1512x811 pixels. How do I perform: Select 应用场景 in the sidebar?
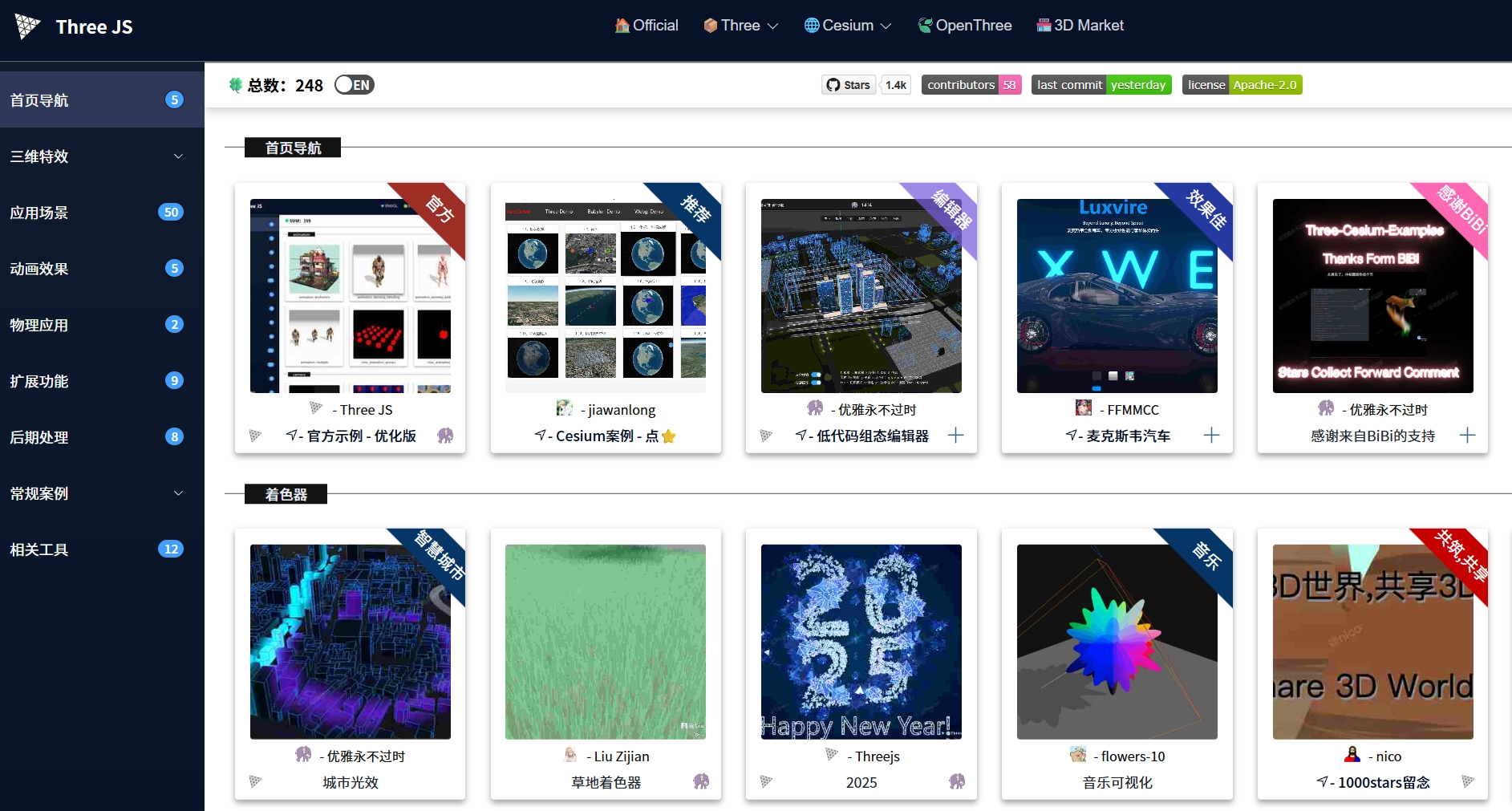click(x=102, y=213)
